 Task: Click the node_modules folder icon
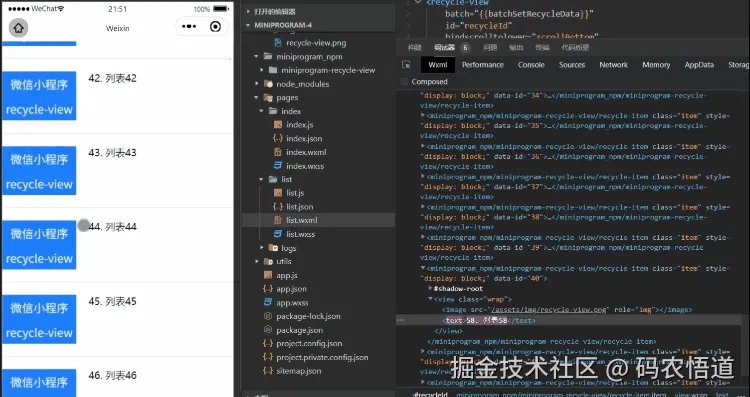click(268, 84)
